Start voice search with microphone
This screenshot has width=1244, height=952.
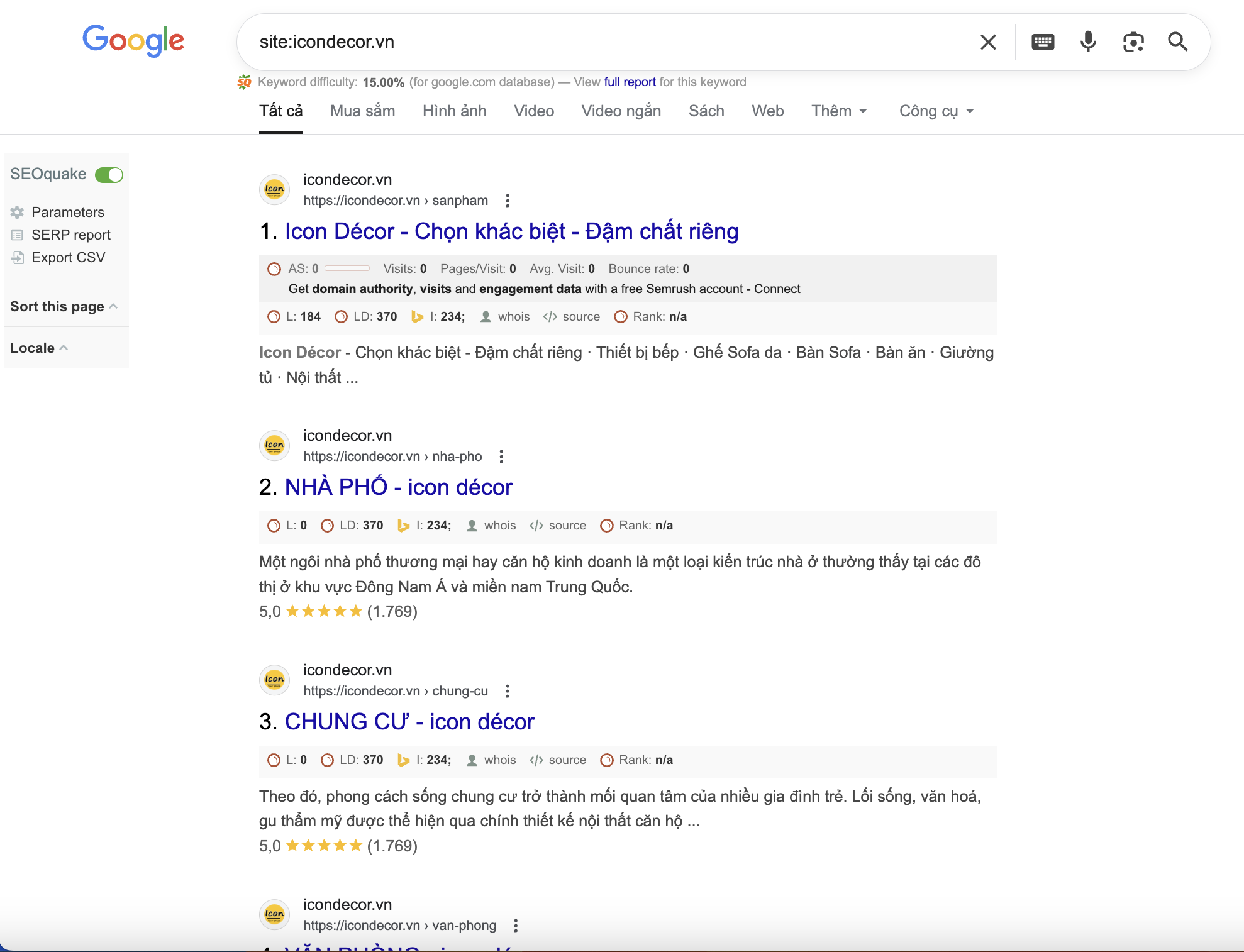pos(1088,42)
